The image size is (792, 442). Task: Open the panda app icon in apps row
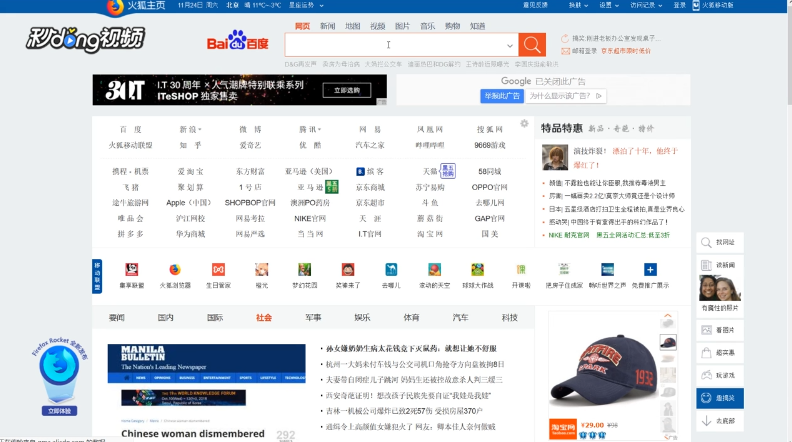click(x=132, y=269)
